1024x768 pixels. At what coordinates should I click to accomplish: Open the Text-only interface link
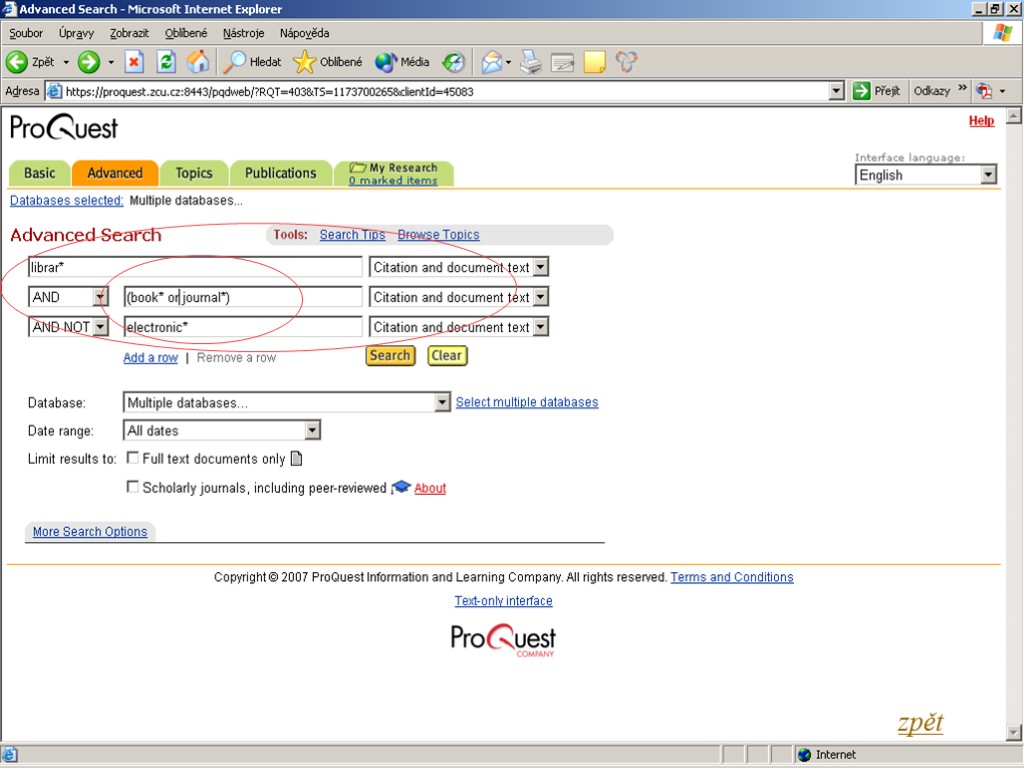click(x=504, y=601)
